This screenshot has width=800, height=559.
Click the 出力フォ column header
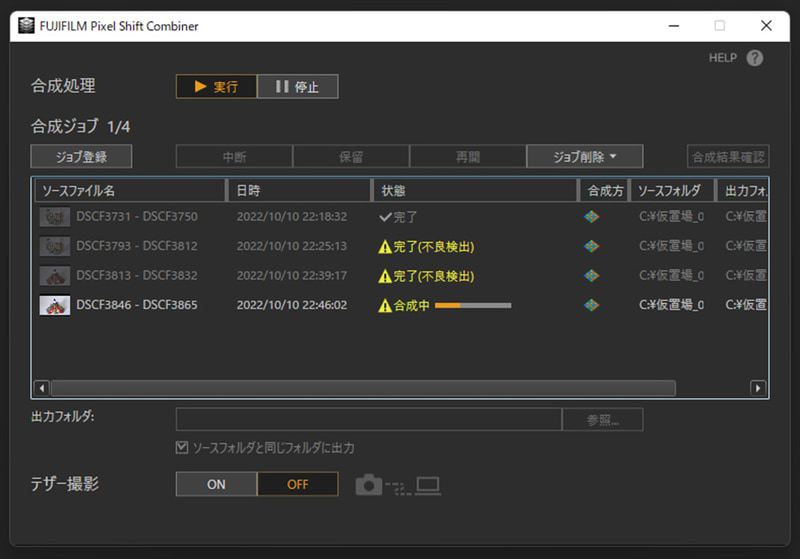(x=743, y=191)
